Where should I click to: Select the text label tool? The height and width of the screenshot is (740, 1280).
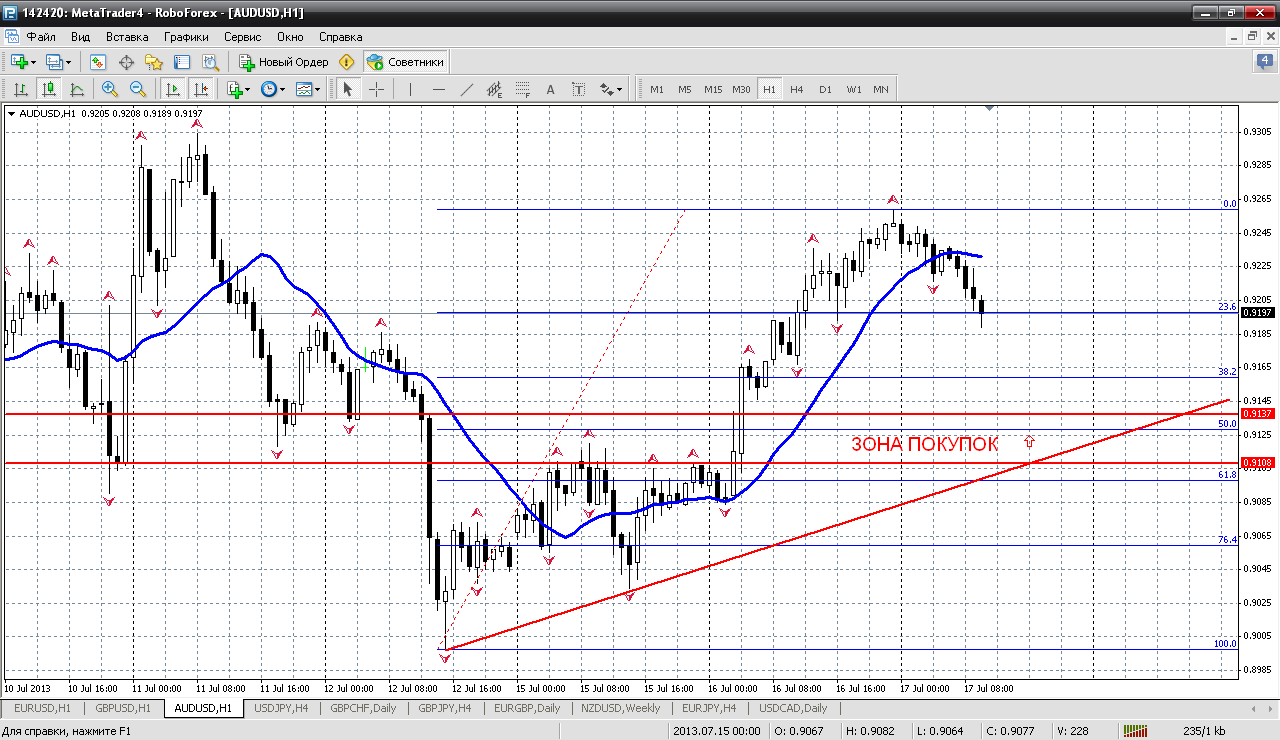click(x=578, y=89)
